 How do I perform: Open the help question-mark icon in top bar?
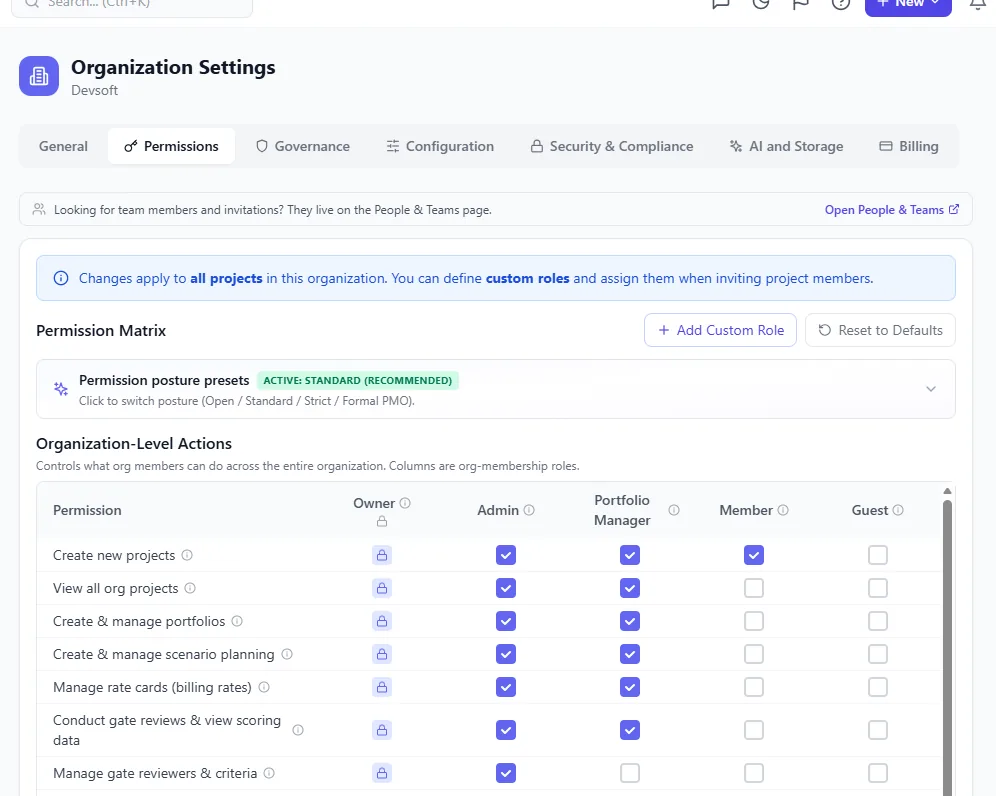point(841,3)
